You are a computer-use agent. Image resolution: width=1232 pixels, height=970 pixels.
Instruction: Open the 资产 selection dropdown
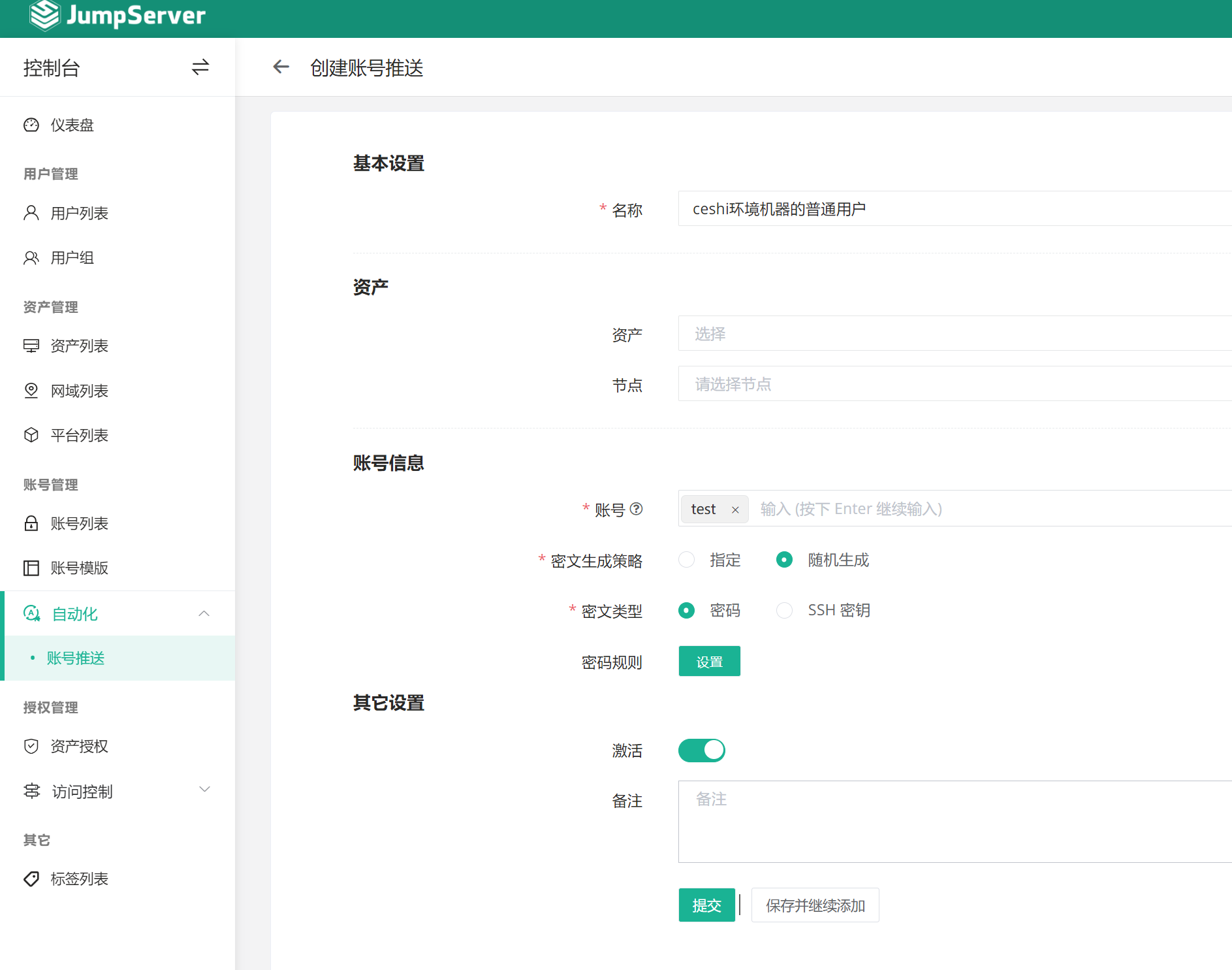coord(953,334)
